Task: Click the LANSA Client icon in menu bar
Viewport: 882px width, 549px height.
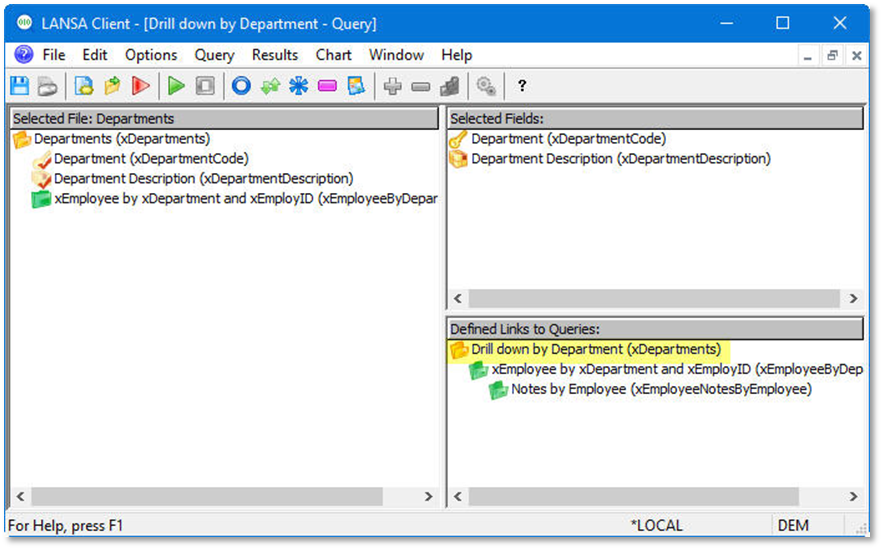Action: click(24, 55)
